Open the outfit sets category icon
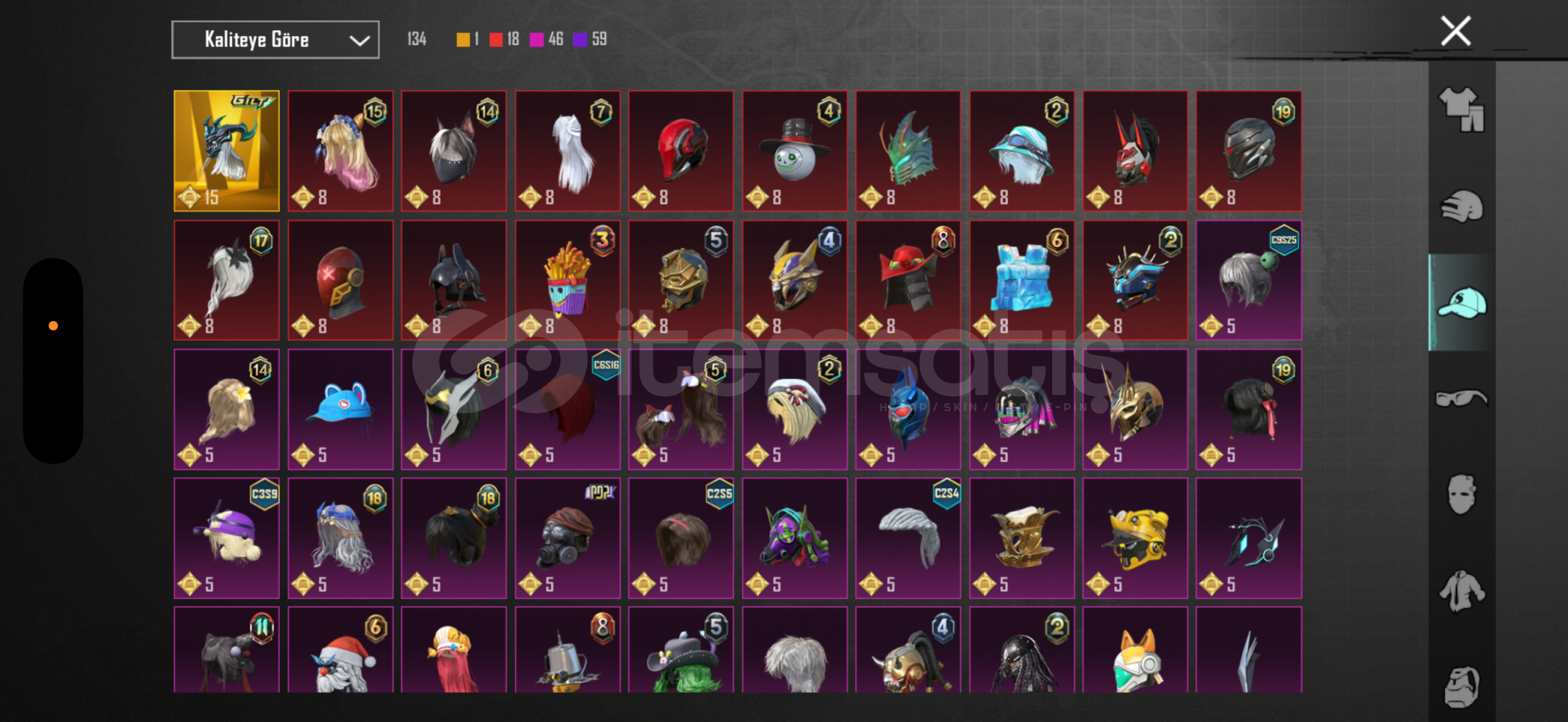 coord(1462,109)
